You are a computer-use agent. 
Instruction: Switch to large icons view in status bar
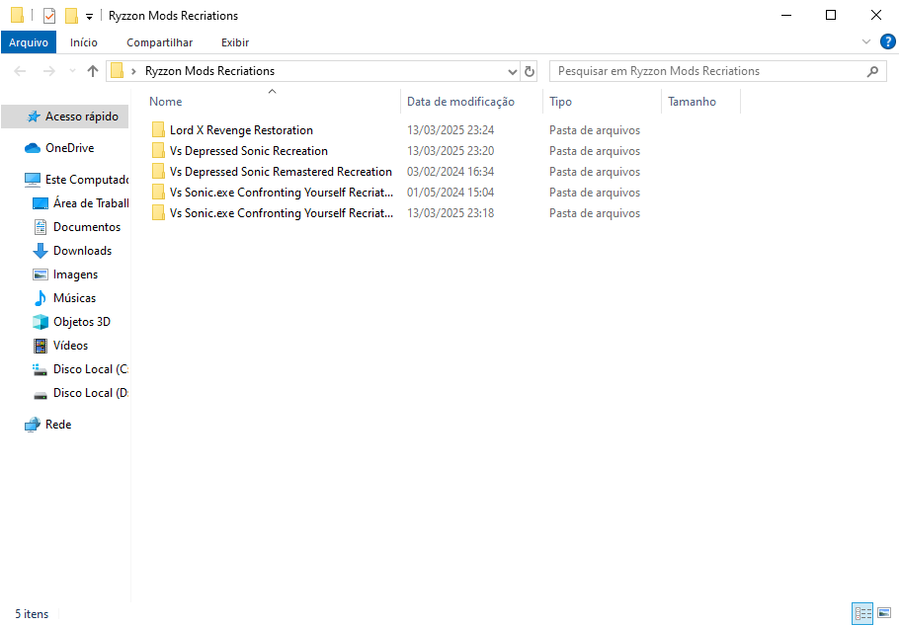coord(884,613)
